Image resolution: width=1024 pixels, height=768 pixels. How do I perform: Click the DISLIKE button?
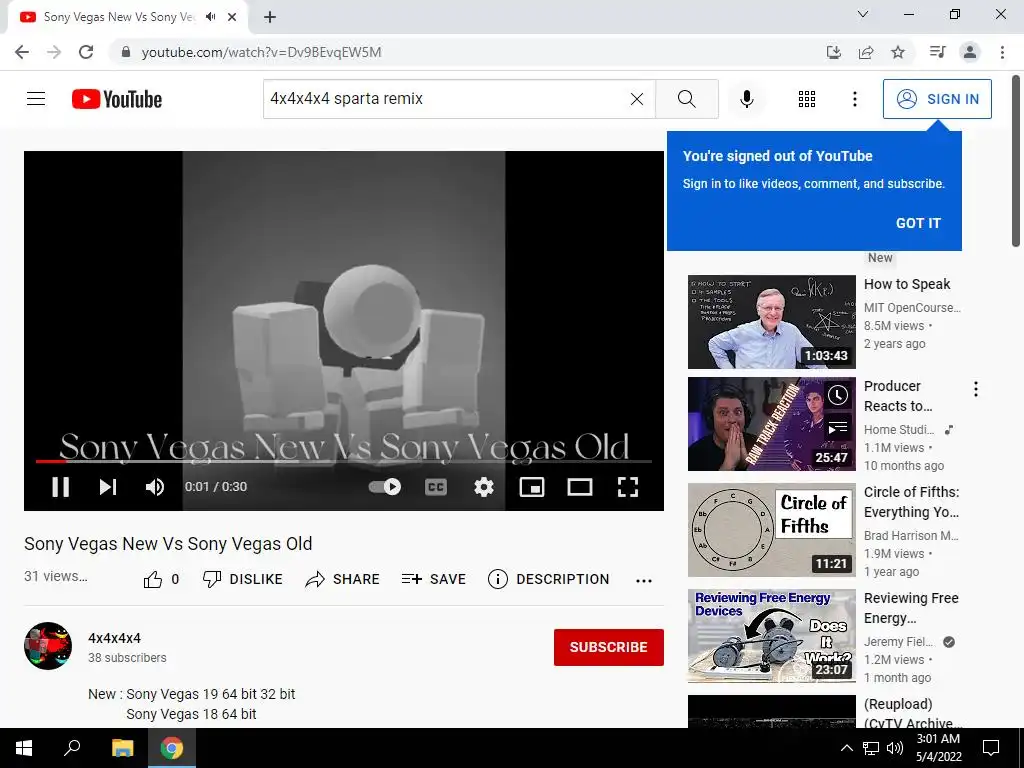point(243,579)
